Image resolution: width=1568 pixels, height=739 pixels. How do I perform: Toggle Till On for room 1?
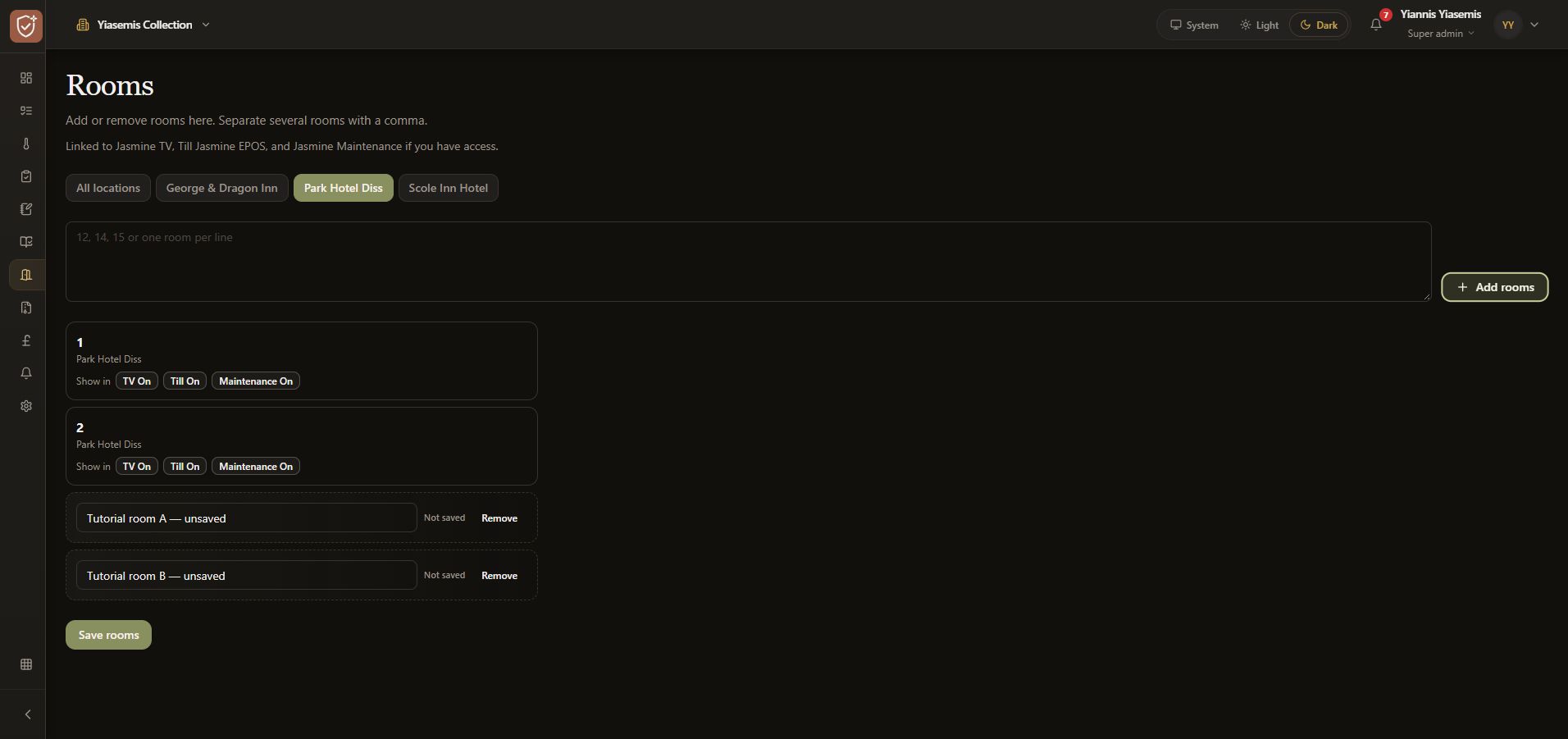(185, 381)
